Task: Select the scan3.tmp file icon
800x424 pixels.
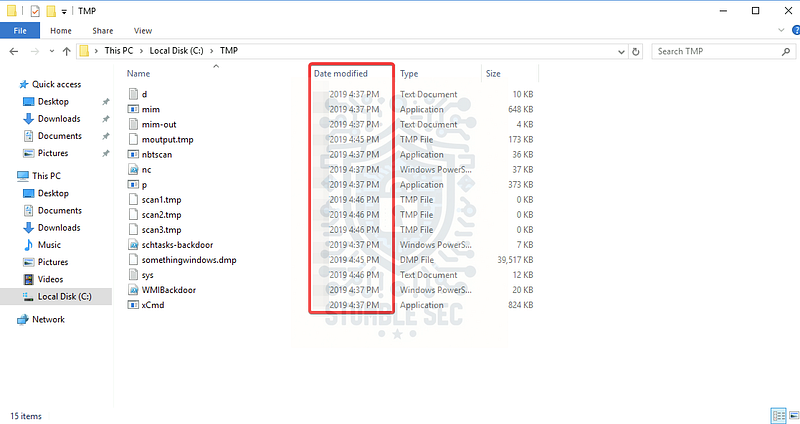Action: pos(133,230)
